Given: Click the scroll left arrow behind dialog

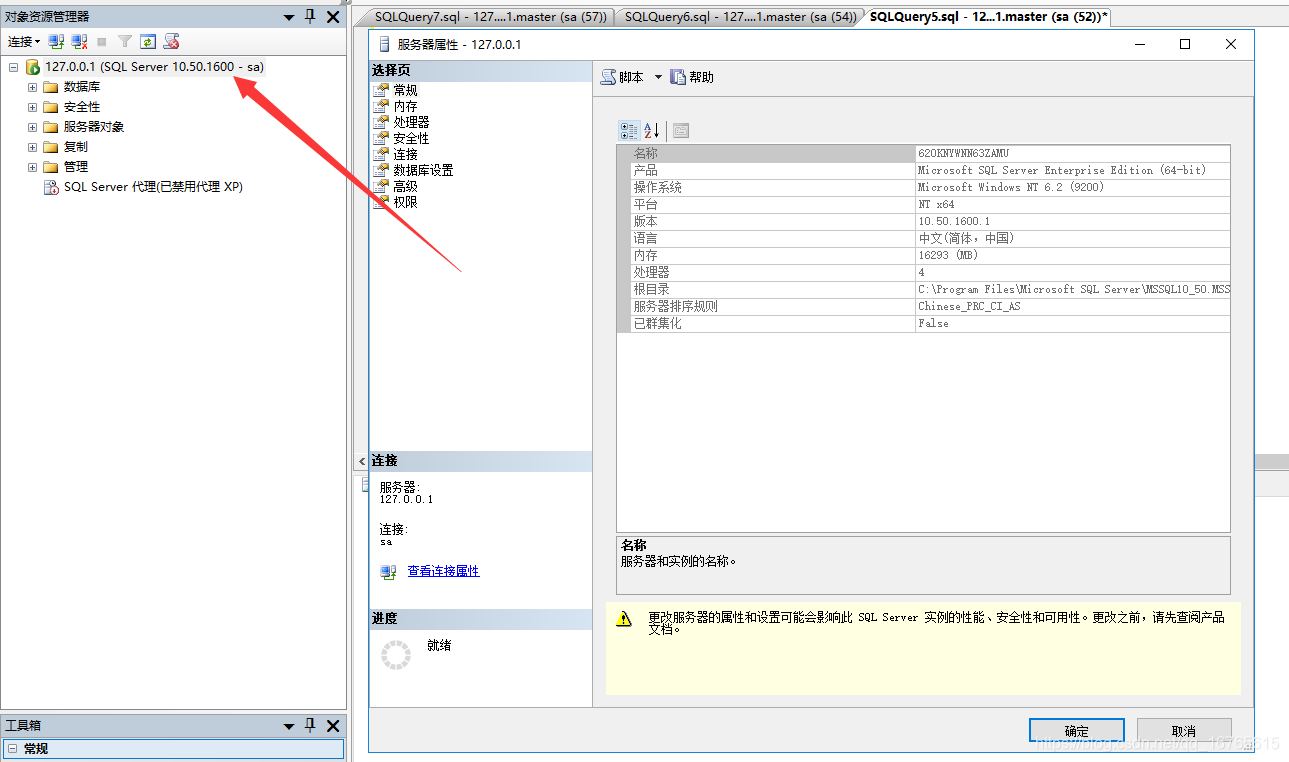Looking at the screenshot, I should tap(362, 461).
